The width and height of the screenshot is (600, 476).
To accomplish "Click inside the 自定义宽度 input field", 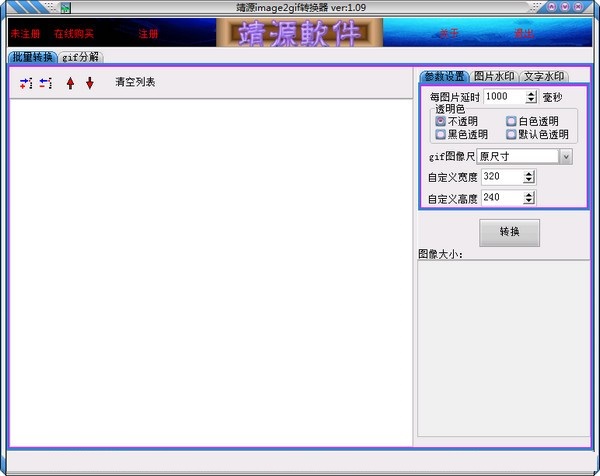I will click(x=500, y=177).
